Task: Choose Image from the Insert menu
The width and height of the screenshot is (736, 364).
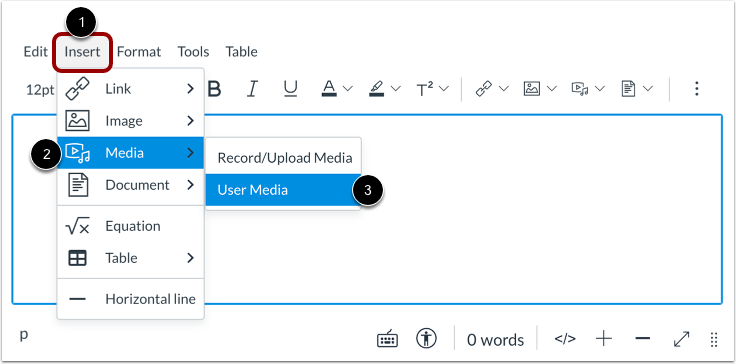Action: [130, 121]
